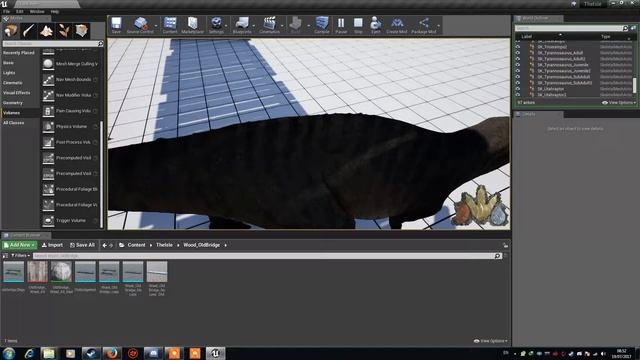
Task: Select the Procedural Foliage Blocking Volume item
Action: (70, 189)
